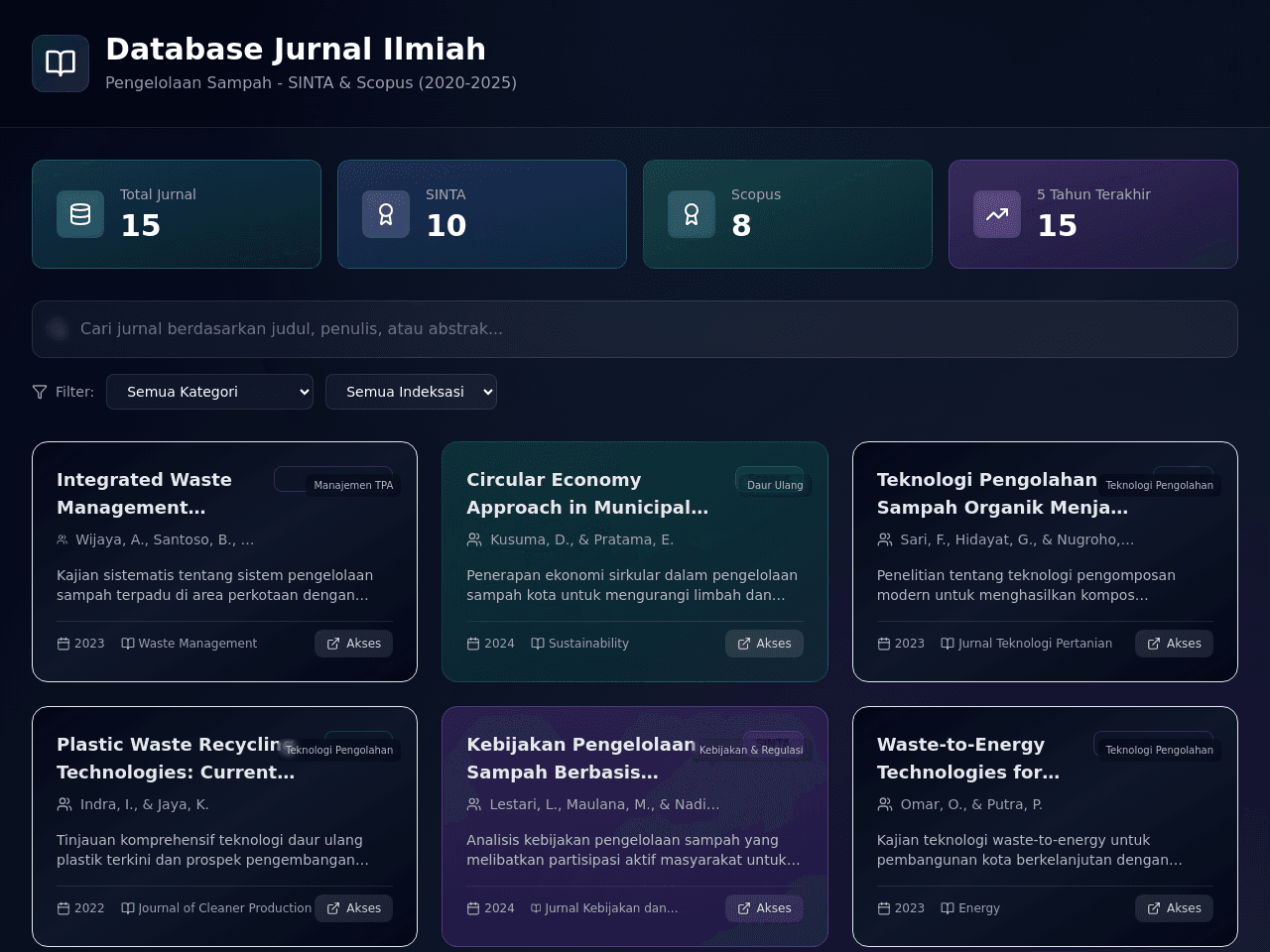Click the authors icon beside Indra, I., & Jaya, K.
This screenshot has width=1270, height=952.
64,804
